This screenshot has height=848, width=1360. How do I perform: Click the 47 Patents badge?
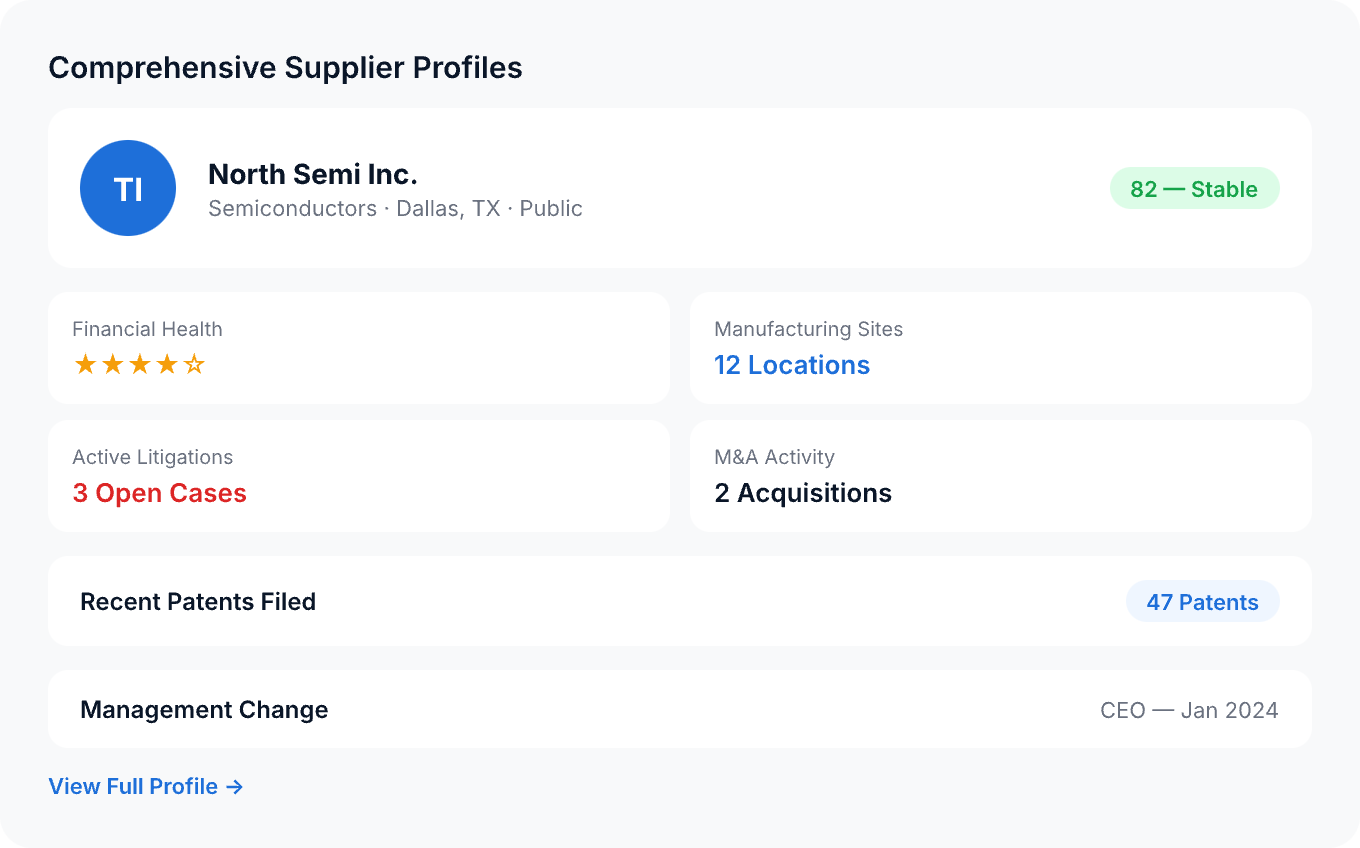tap(1202, 602)
